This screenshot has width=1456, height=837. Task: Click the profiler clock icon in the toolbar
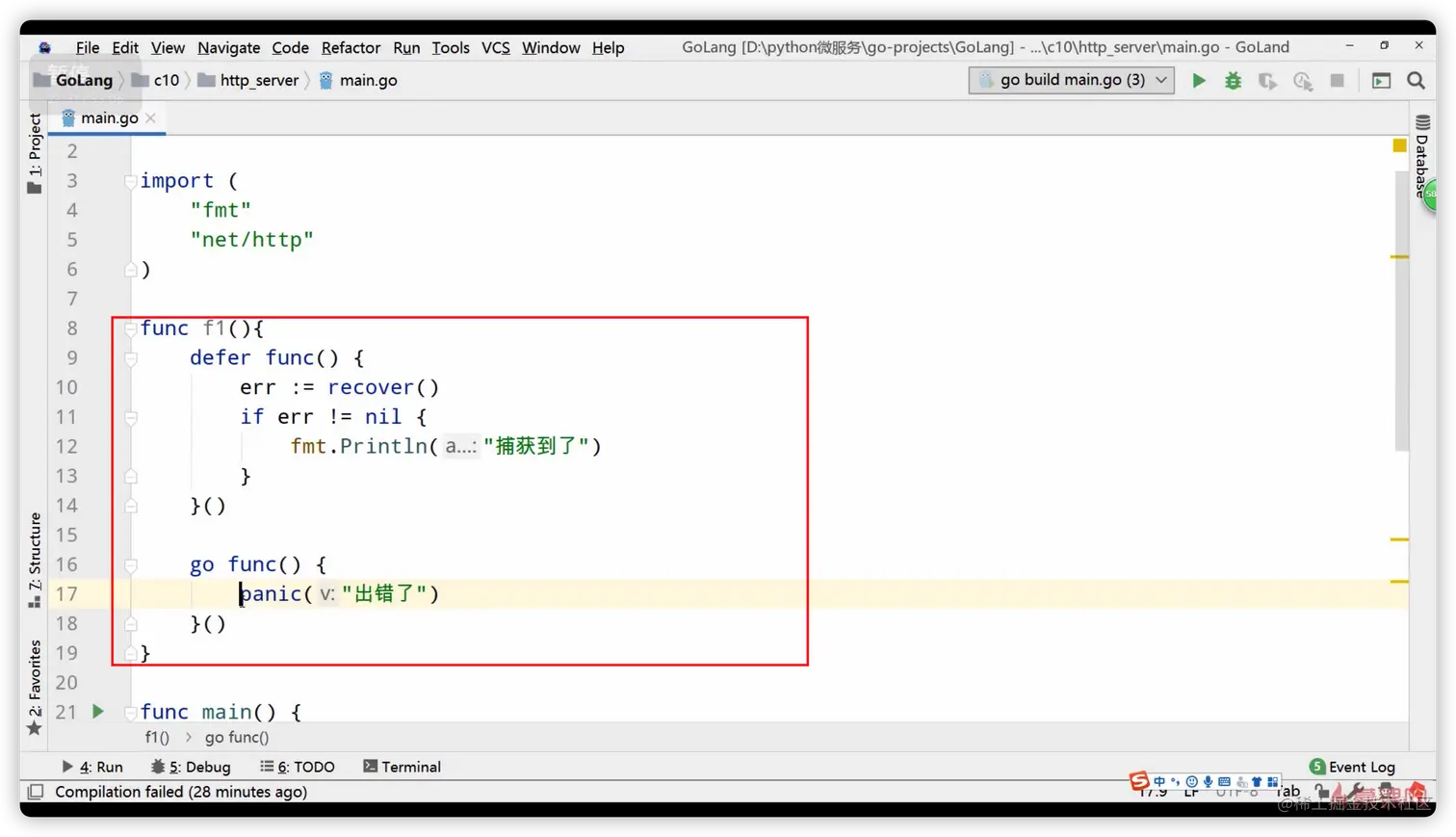point(1303,81)
